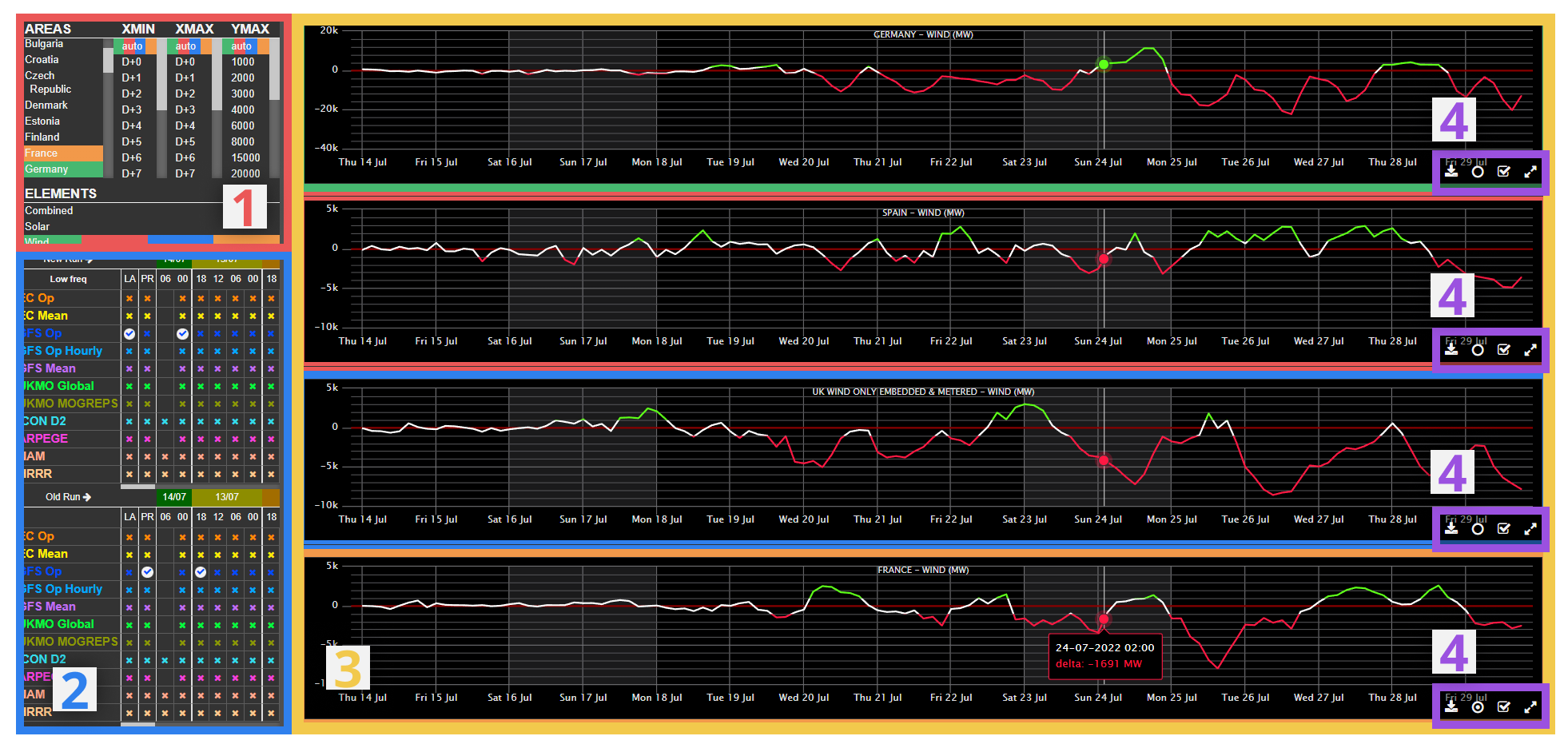The width and height of the screenshot is (1568, 748).
Task: Click the 14/07 date header in Old Run
Action: (174, 497)
